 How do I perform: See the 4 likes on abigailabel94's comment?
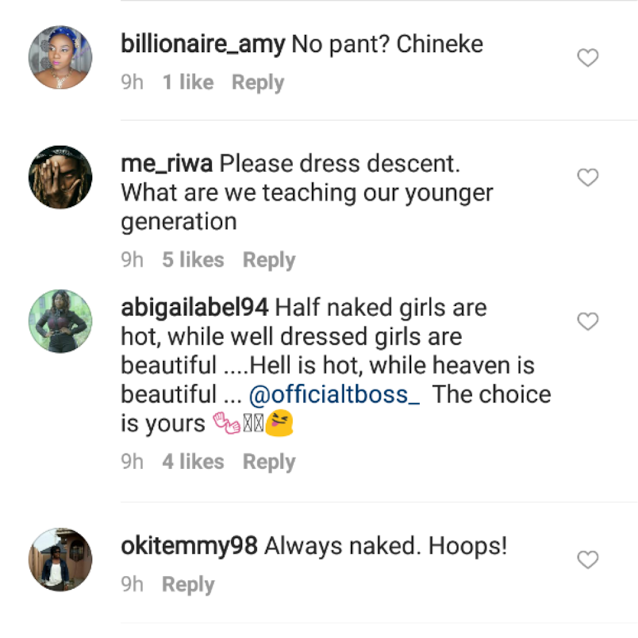coord(193,462)
